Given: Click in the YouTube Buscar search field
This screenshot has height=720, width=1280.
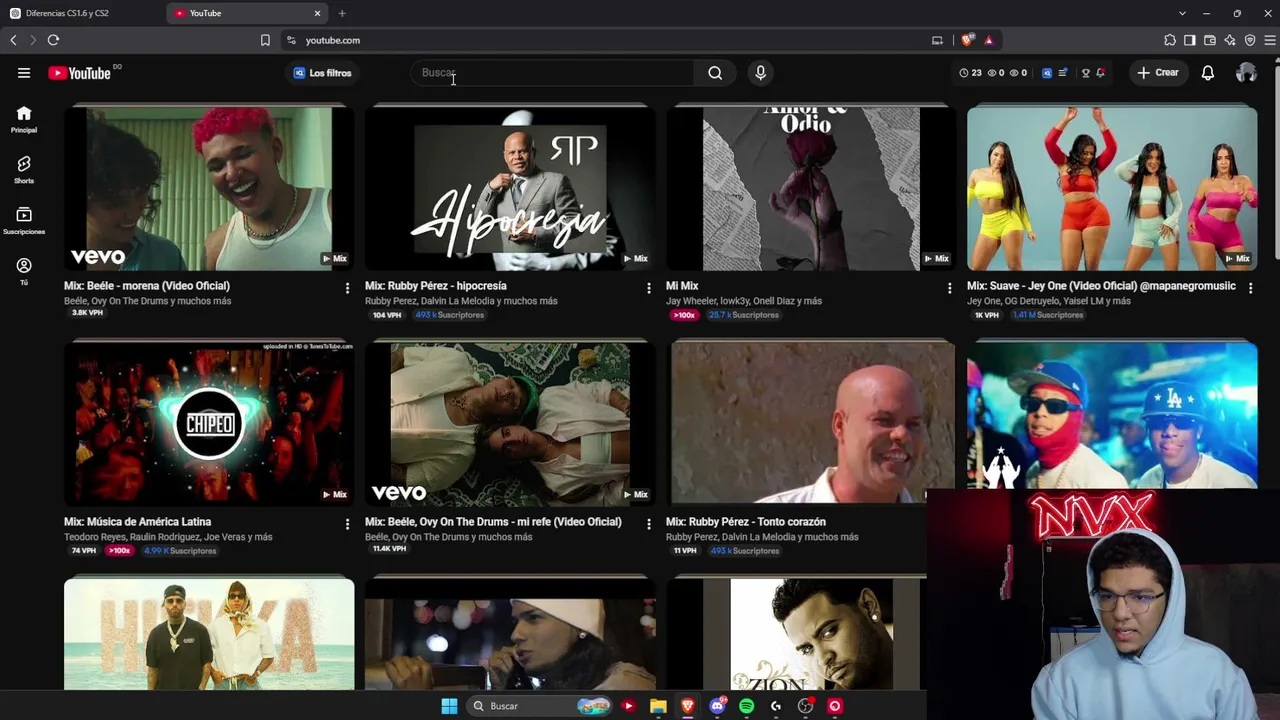Looking at the screenshot, I should (552, 73).
